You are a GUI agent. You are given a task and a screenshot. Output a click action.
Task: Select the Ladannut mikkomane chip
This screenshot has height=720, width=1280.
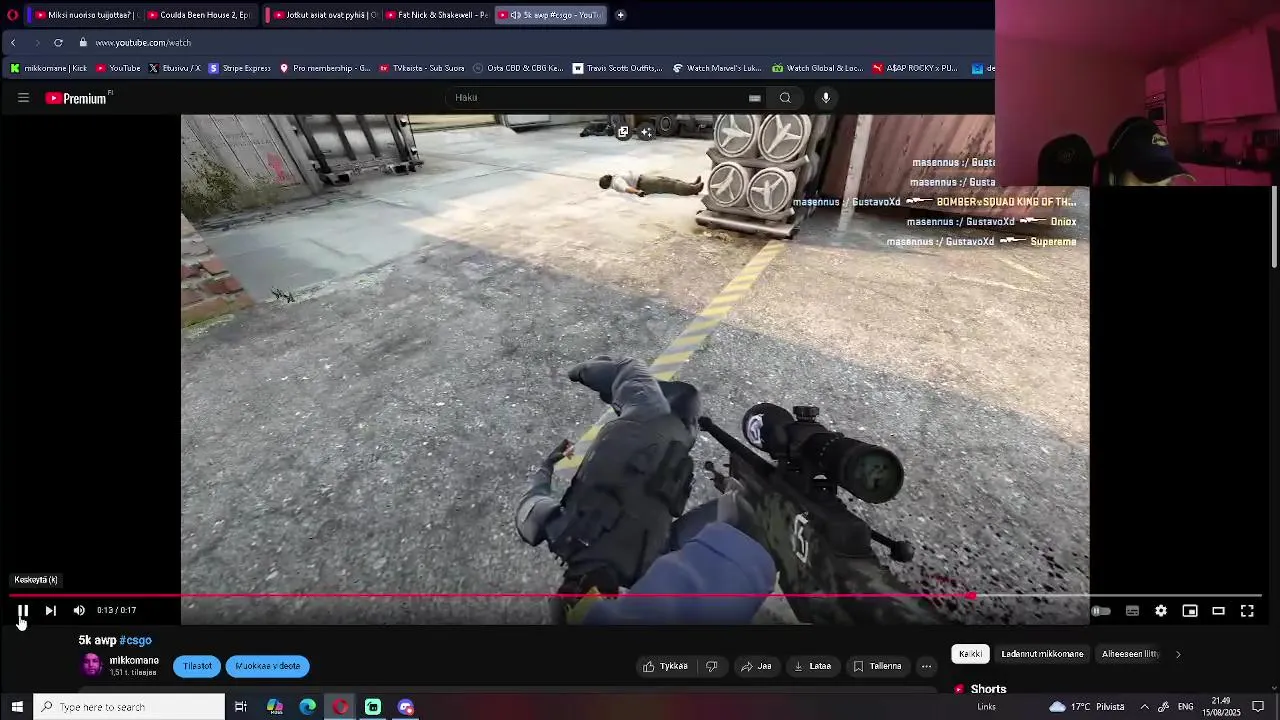click(1042, 654)
